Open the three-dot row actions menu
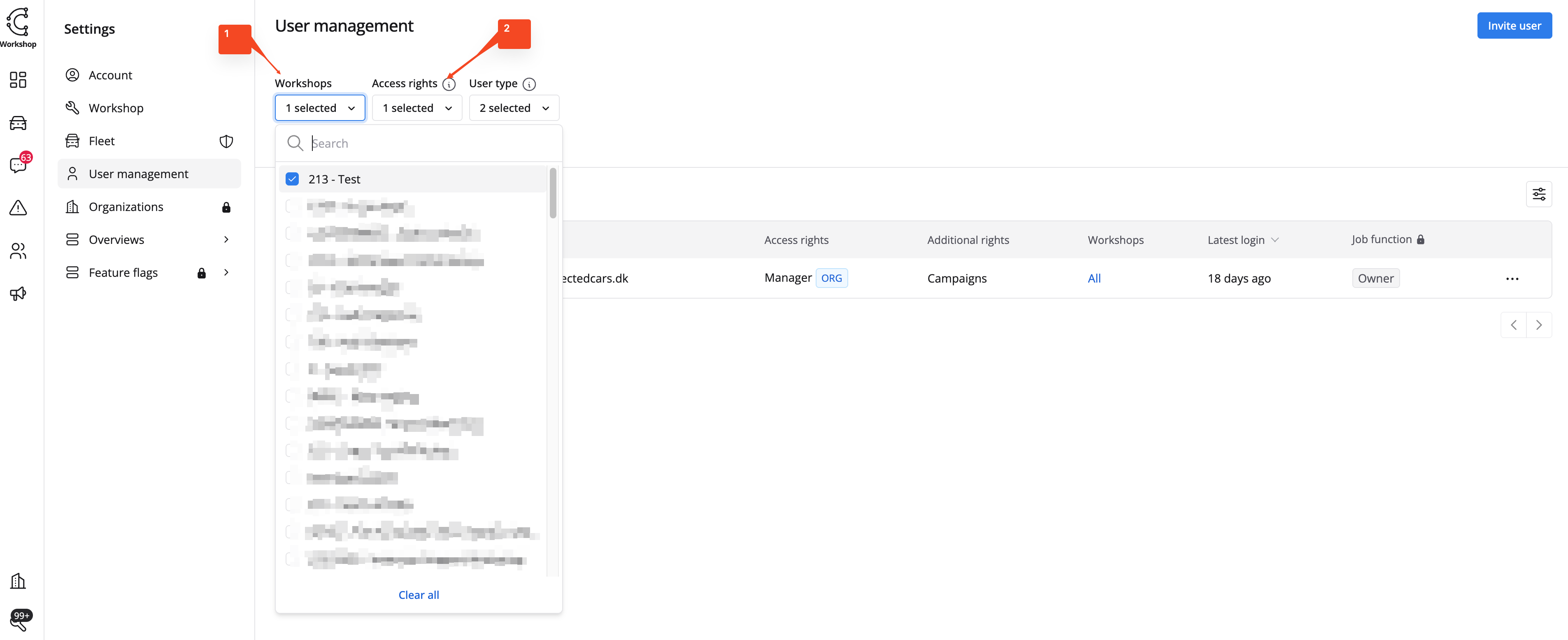The height and width of the screenshot is (640, 1568). (x=1512, y=278)
